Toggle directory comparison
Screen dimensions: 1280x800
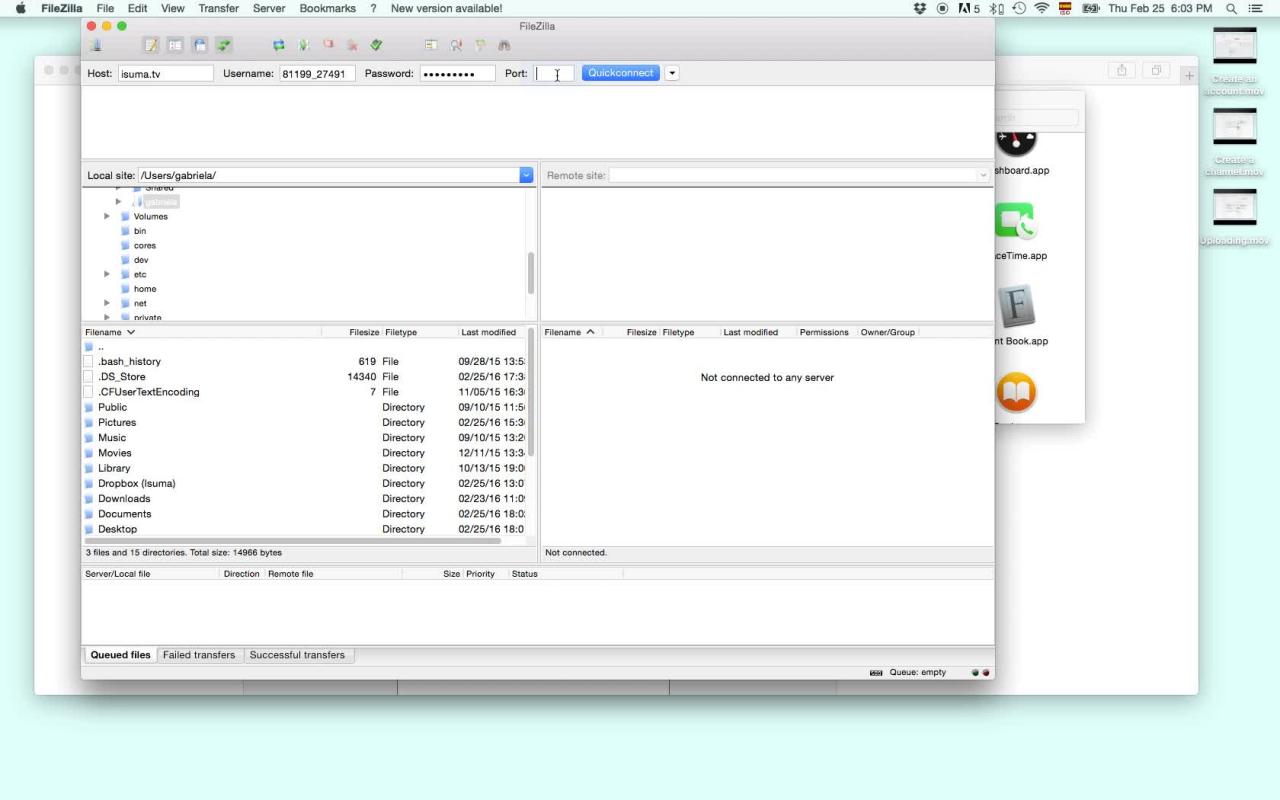click(456, 45)
